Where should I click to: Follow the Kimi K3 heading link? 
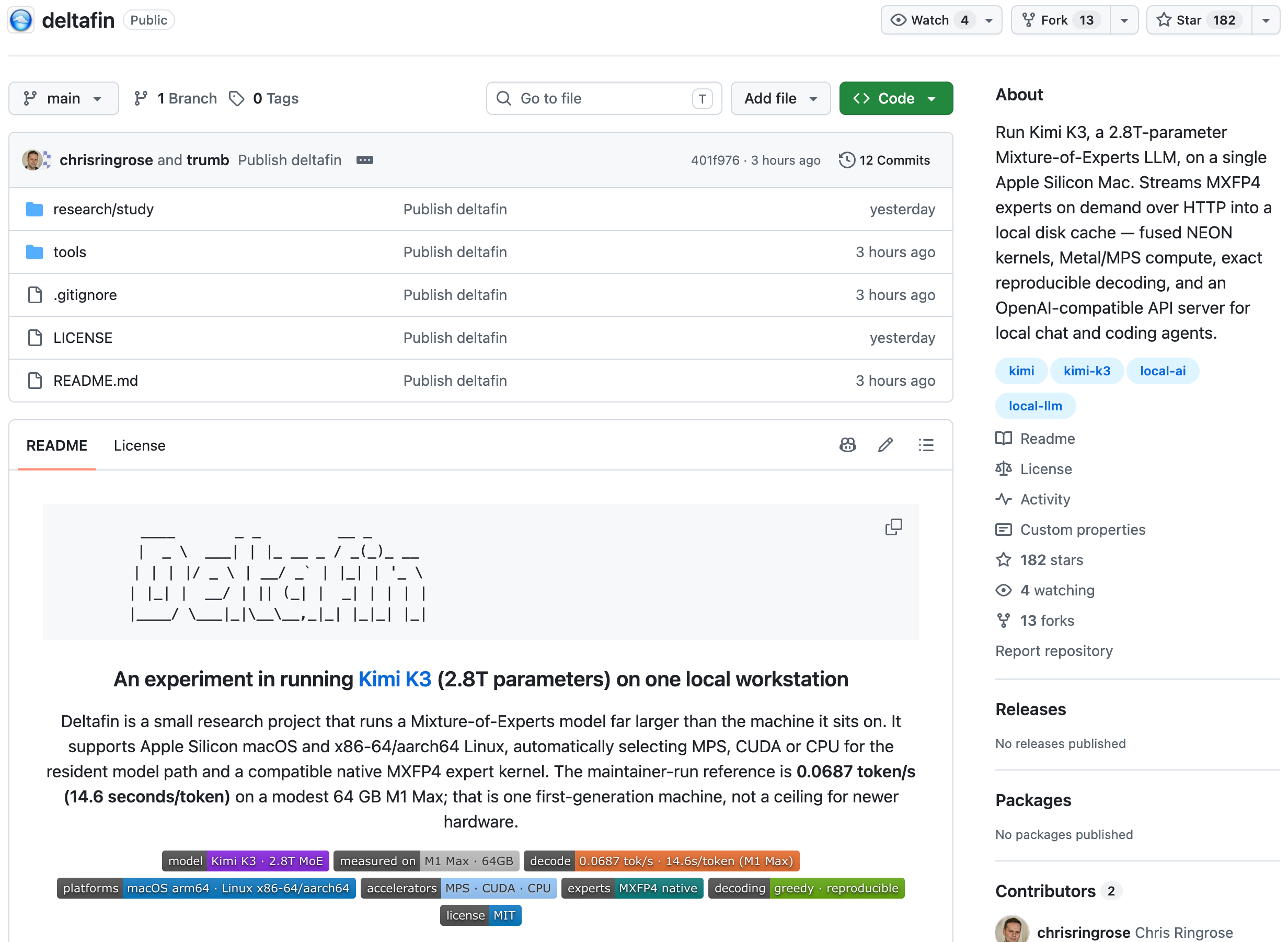pos(395,679)
